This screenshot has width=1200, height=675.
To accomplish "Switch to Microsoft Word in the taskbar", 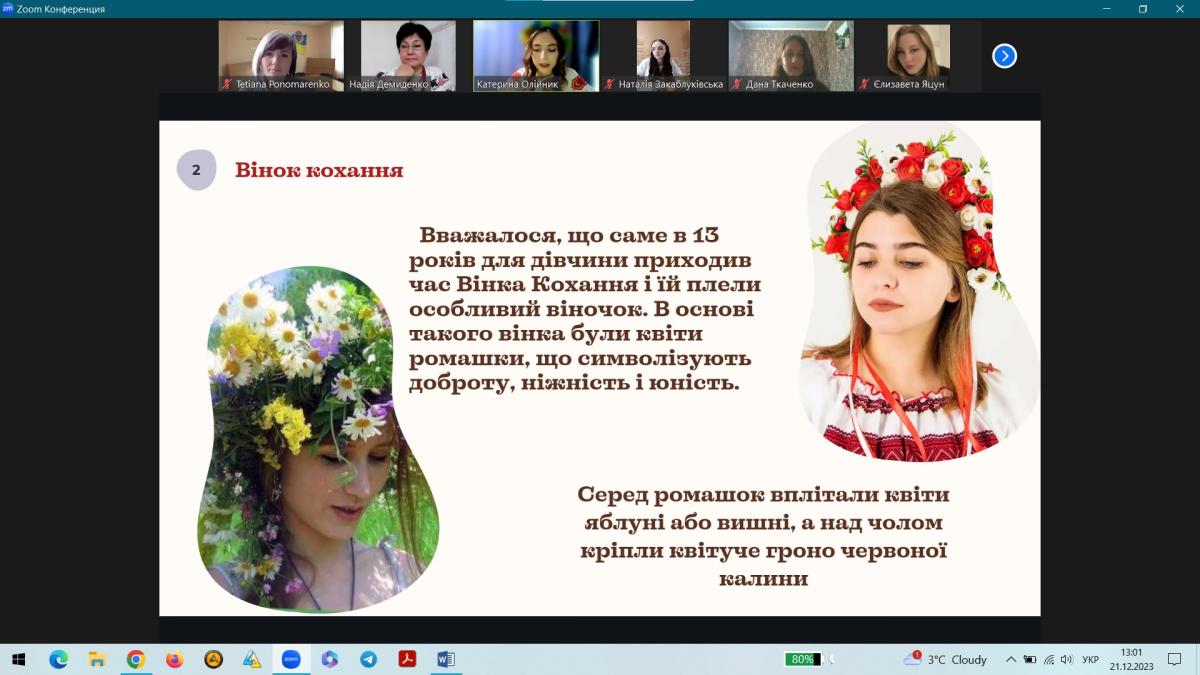I will (446, 659).
